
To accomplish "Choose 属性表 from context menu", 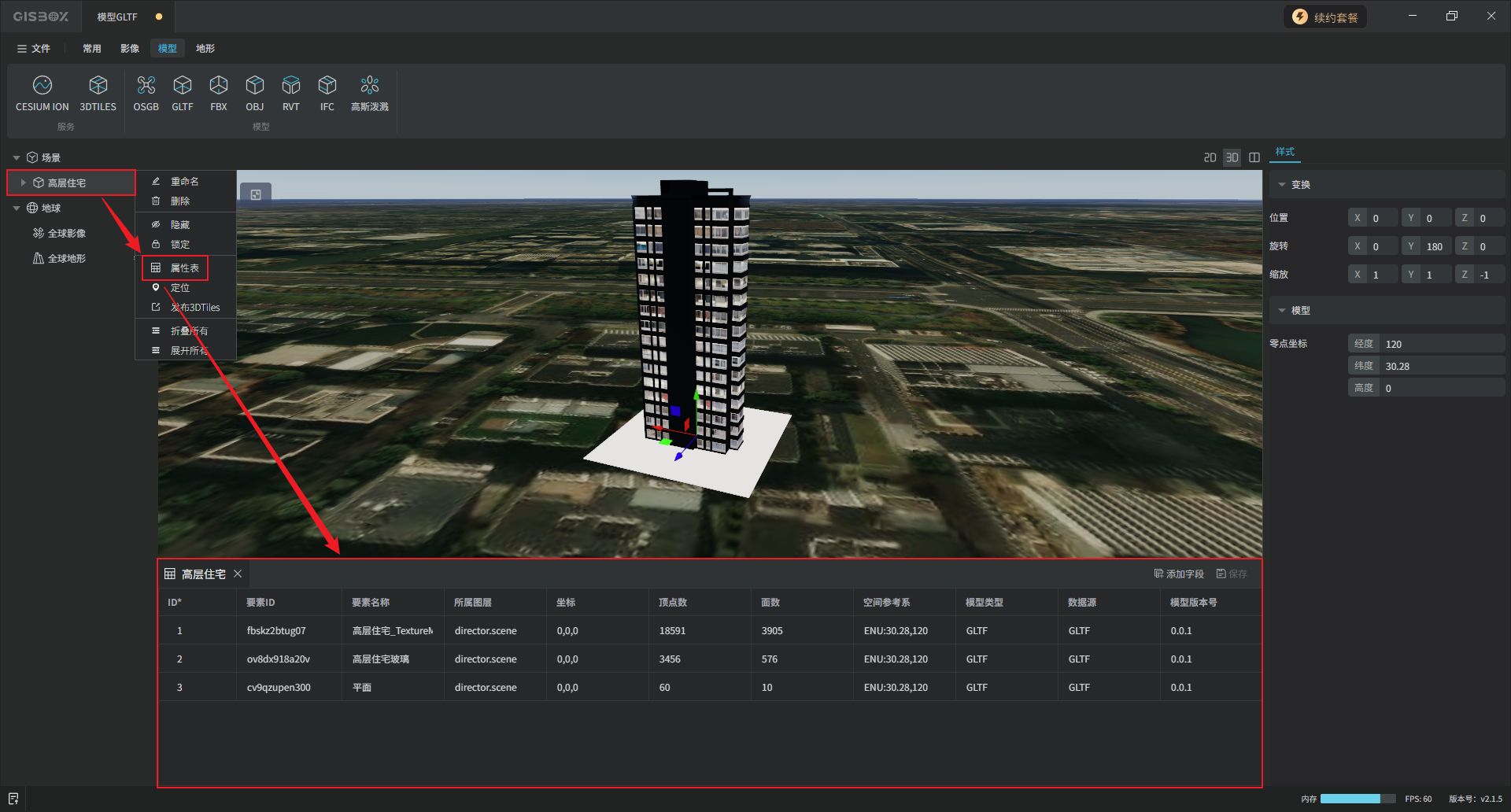I will tap(184, 268).
